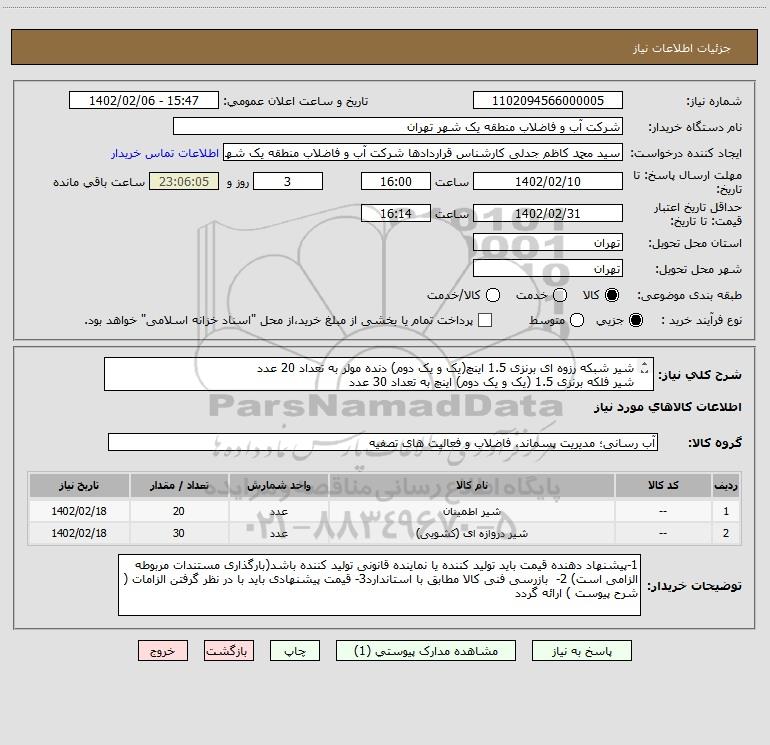Click the days remaining field showing 3

288,181
